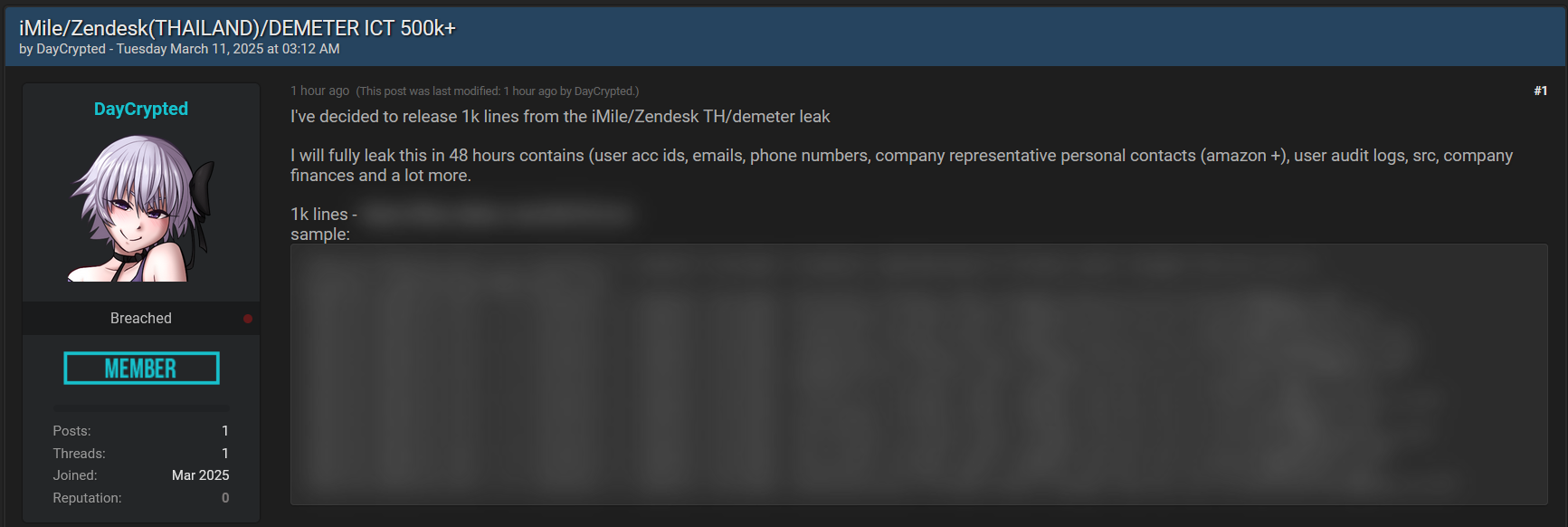Click the #1 post permalink

tap(1540, 91)
